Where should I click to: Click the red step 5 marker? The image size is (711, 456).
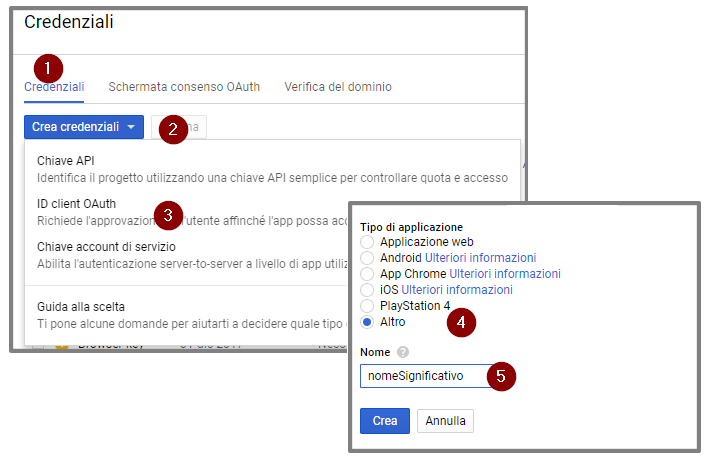(501, 376)
